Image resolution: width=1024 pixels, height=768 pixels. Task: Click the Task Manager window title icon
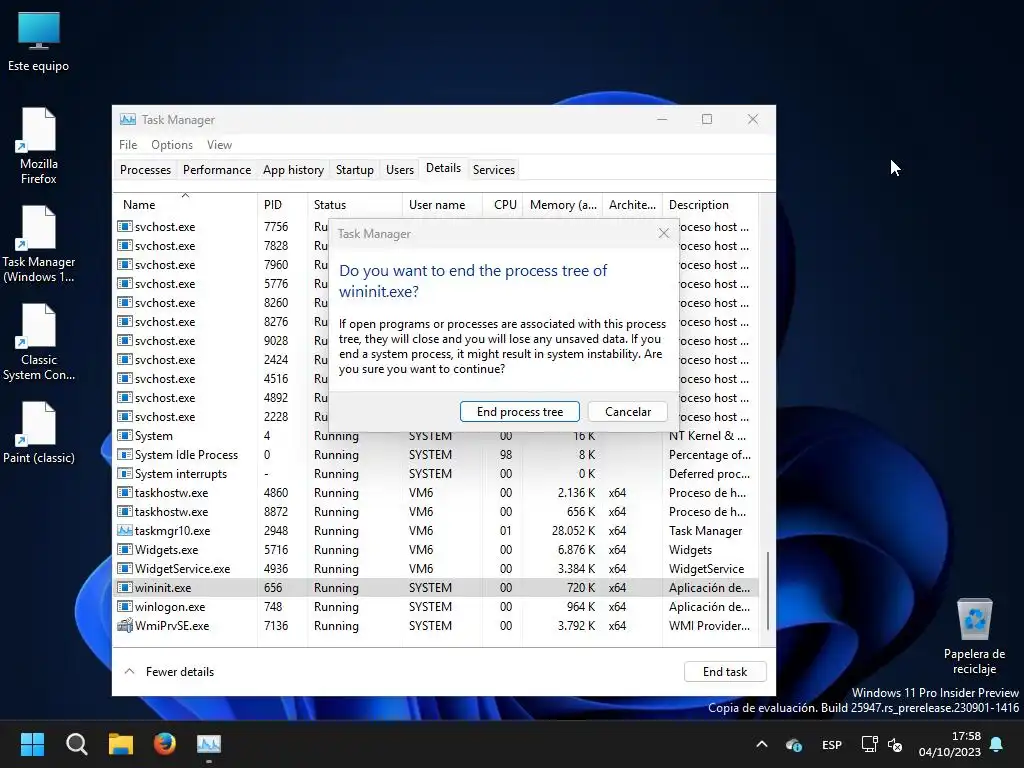128,120
